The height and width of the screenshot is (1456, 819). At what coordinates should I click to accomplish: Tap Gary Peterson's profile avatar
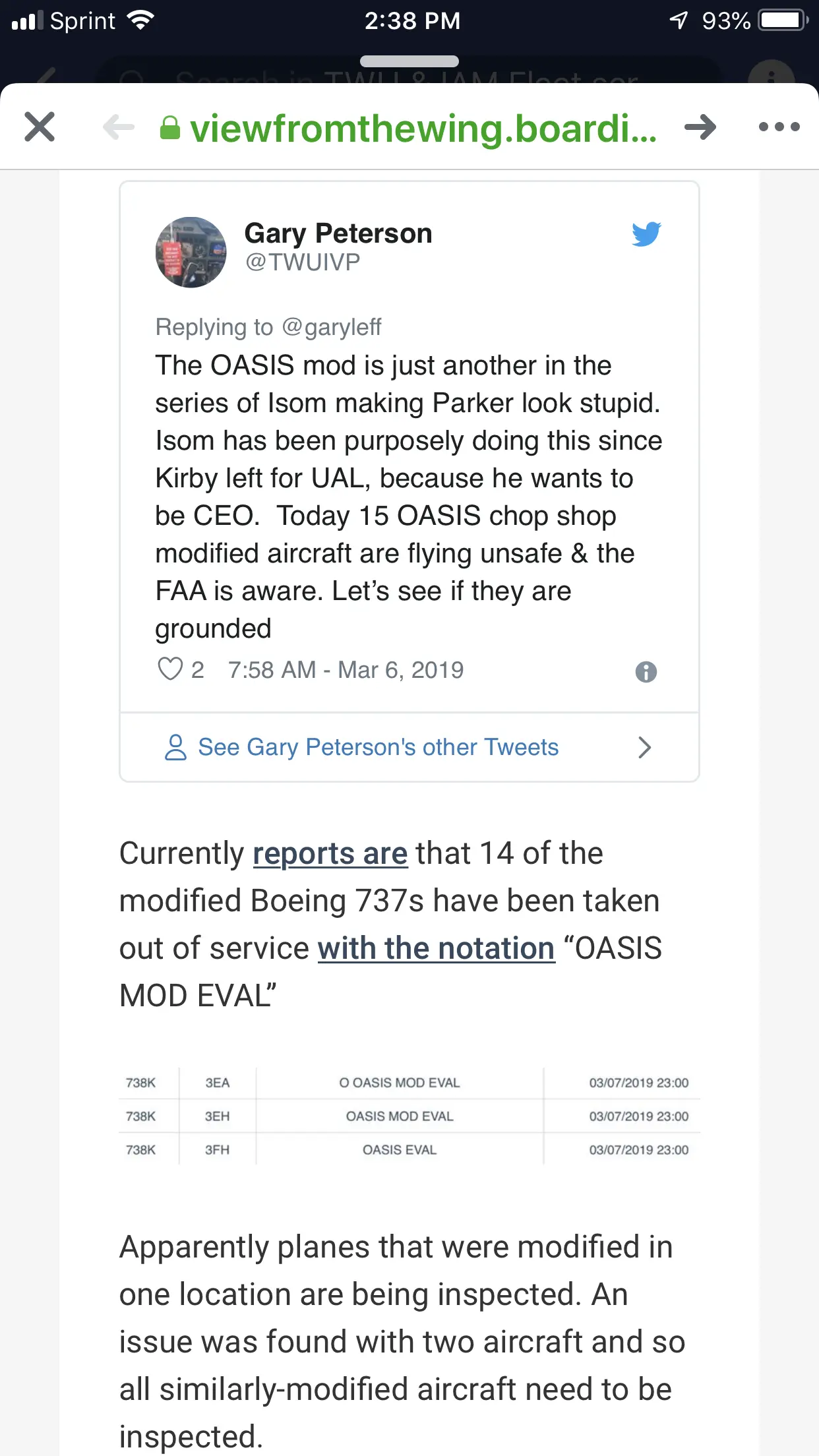pos(191,253)
